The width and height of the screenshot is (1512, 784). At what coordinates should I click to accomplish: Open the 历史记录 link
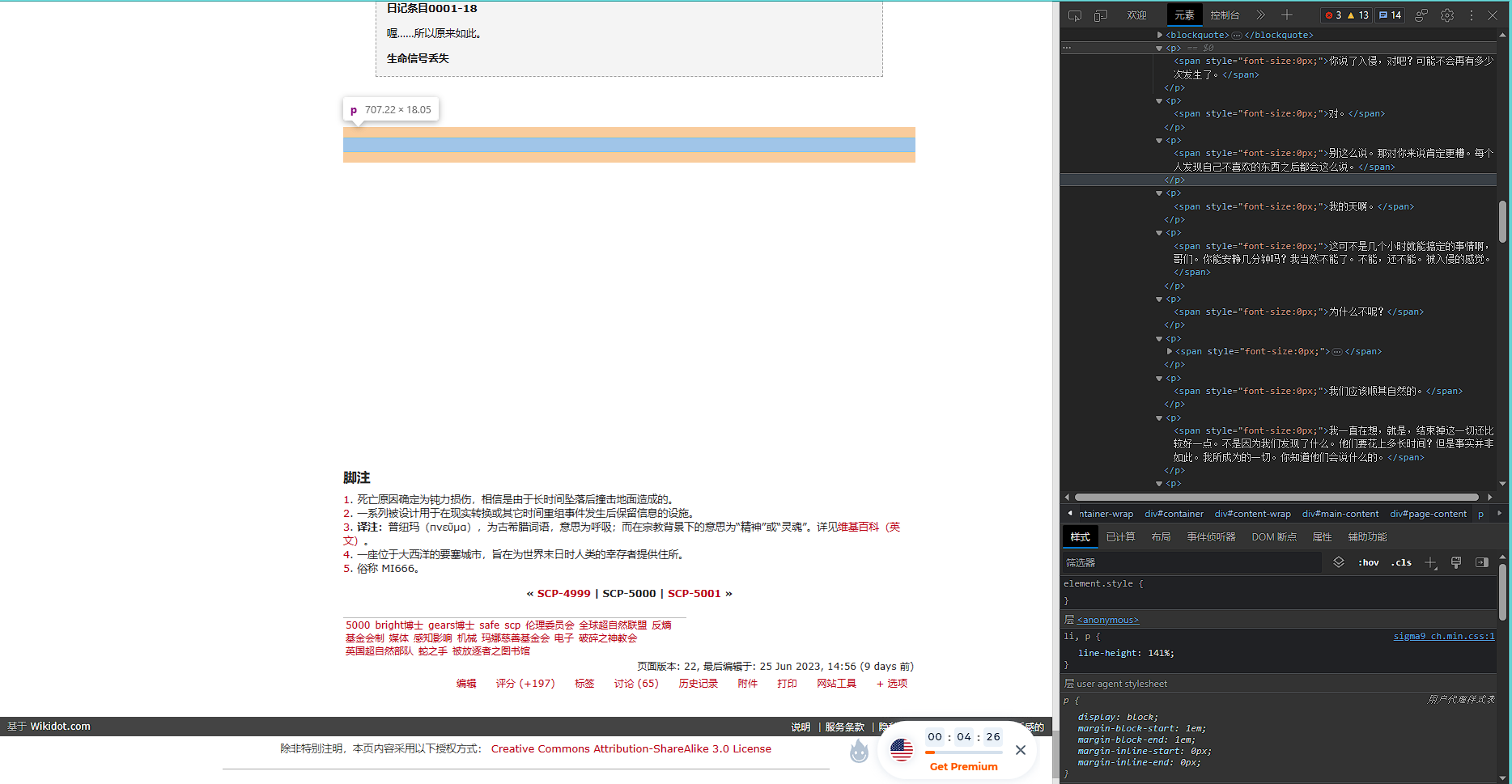[699, 684]
